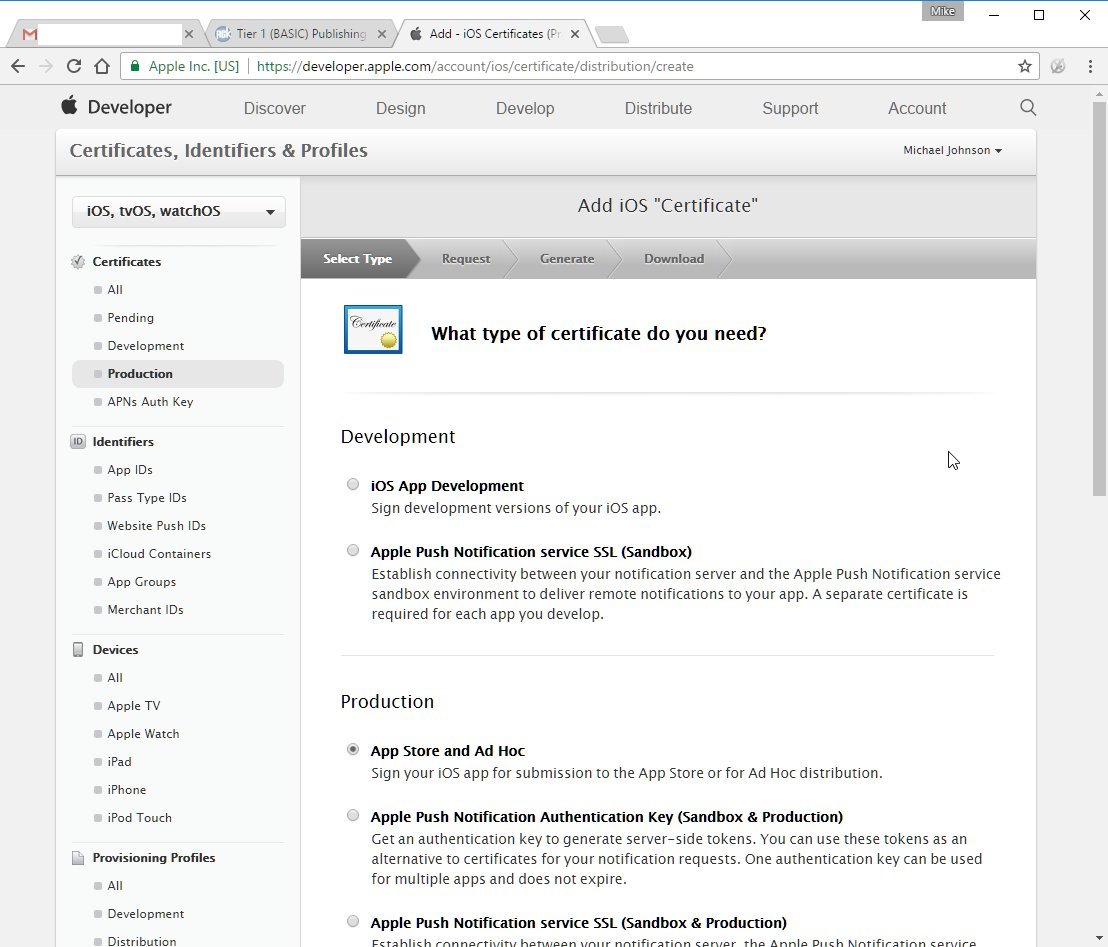1108x947 pixels.
Task: Click the vertical page scrollbar thumb
Action: [1099, 298]
